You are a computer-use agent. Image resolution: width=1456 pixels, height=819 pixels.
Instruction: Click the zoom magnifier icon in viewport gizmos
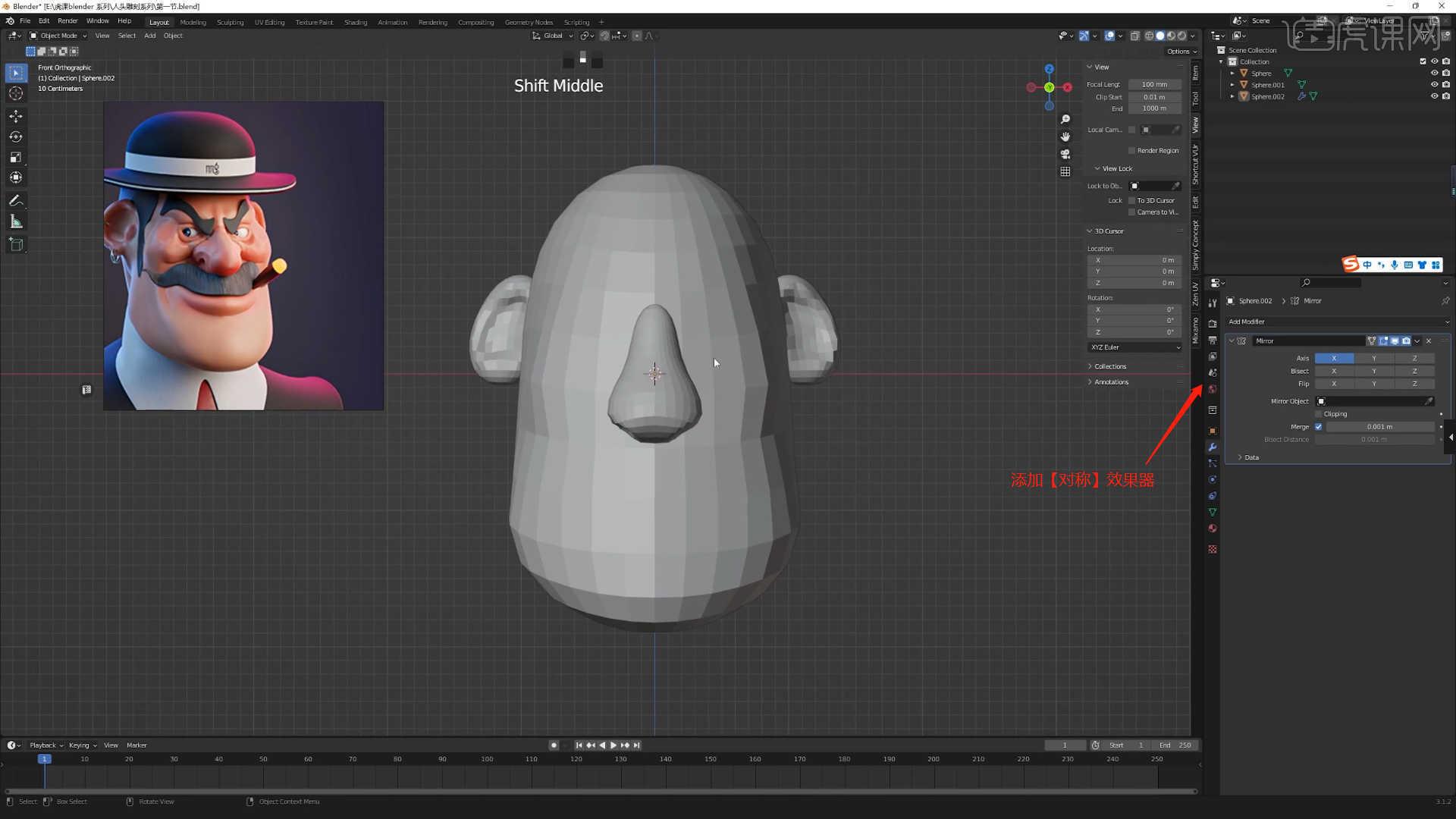click(1065, 119)
